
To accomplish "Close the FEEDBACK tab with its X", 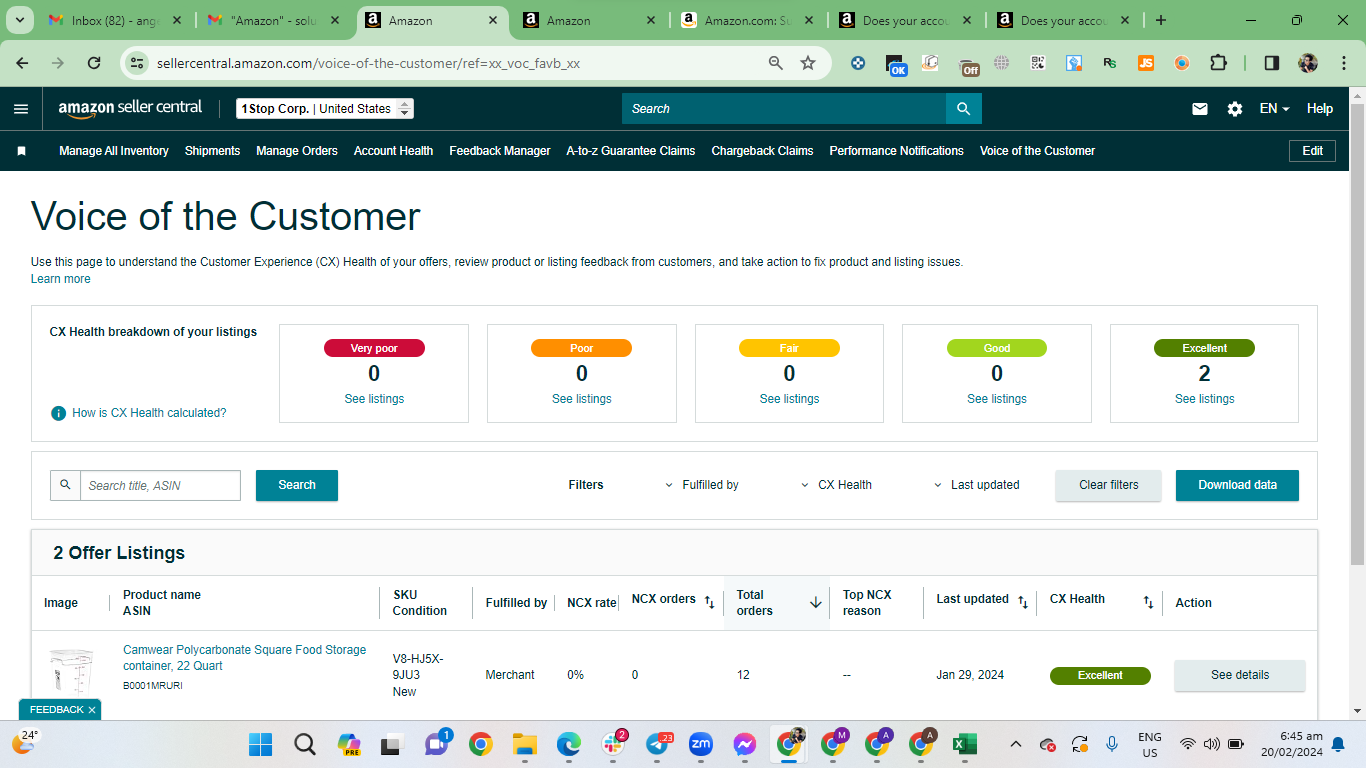I will pos(92,710).
